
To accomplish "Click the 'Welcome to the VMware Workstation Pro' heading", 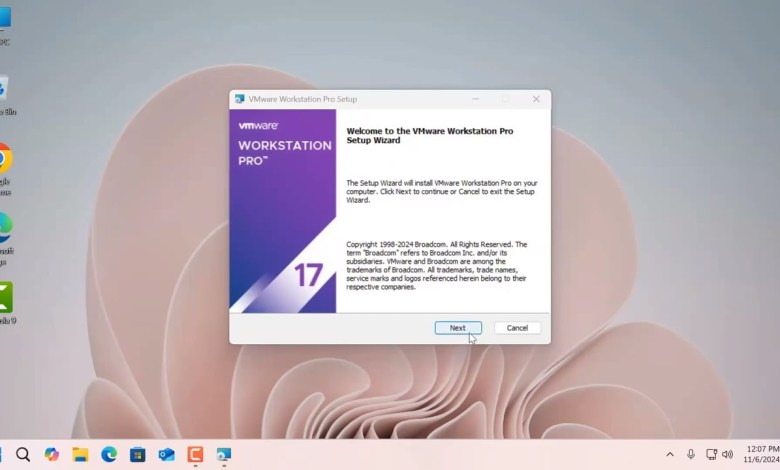I will coord(430,135).
